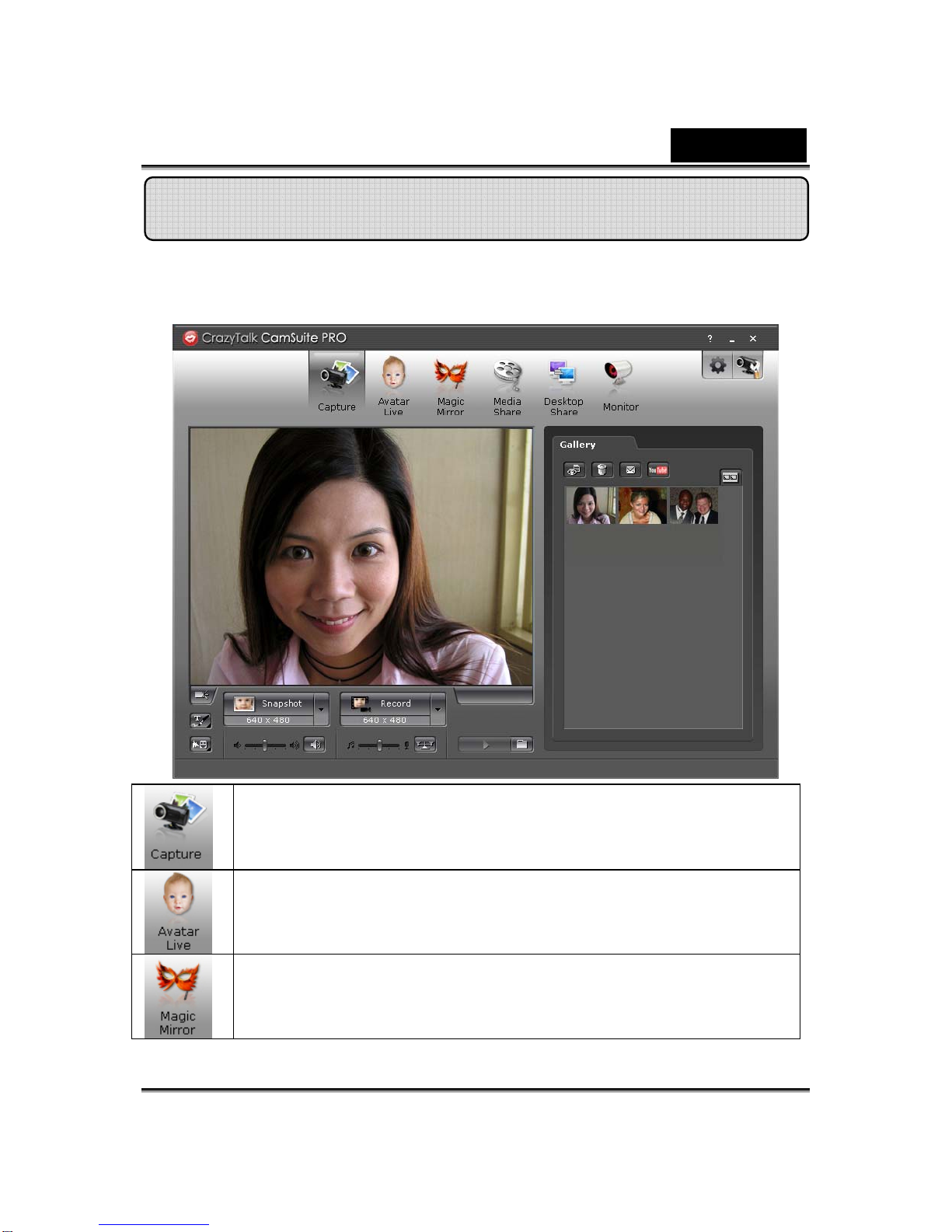Open the capture folder icon
Viewport: 952px width, 1232px height.
[521, 745]
